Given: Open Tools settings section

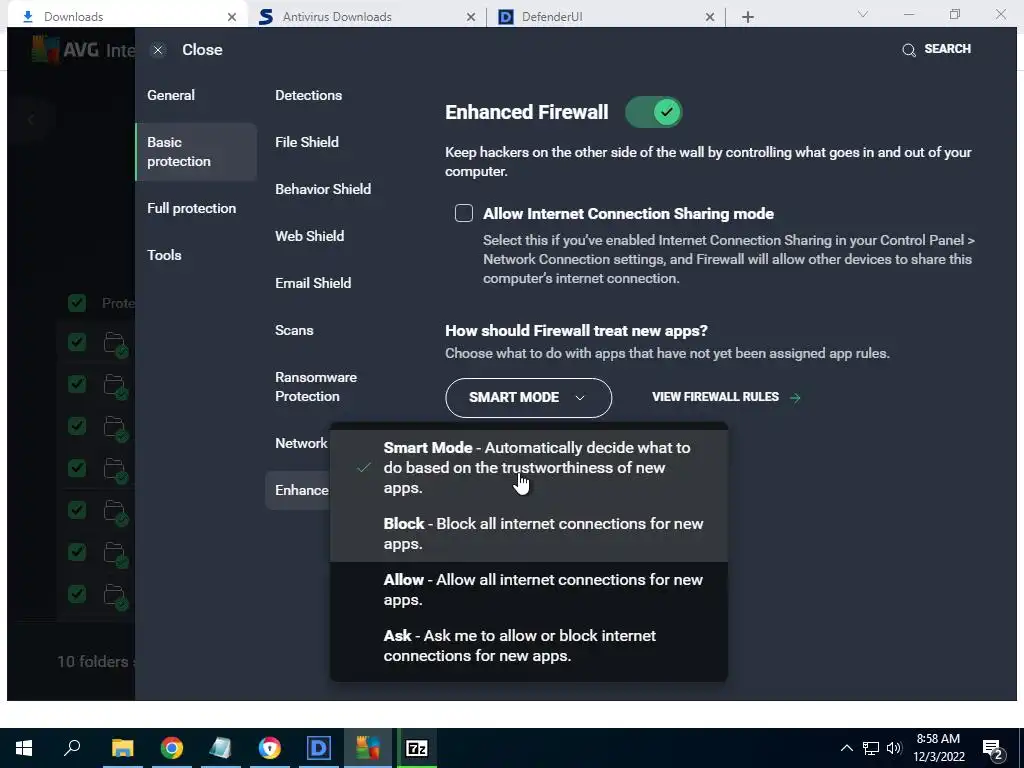Looking at the screenshot, I should pyautogui.click(x=164, y=255).
